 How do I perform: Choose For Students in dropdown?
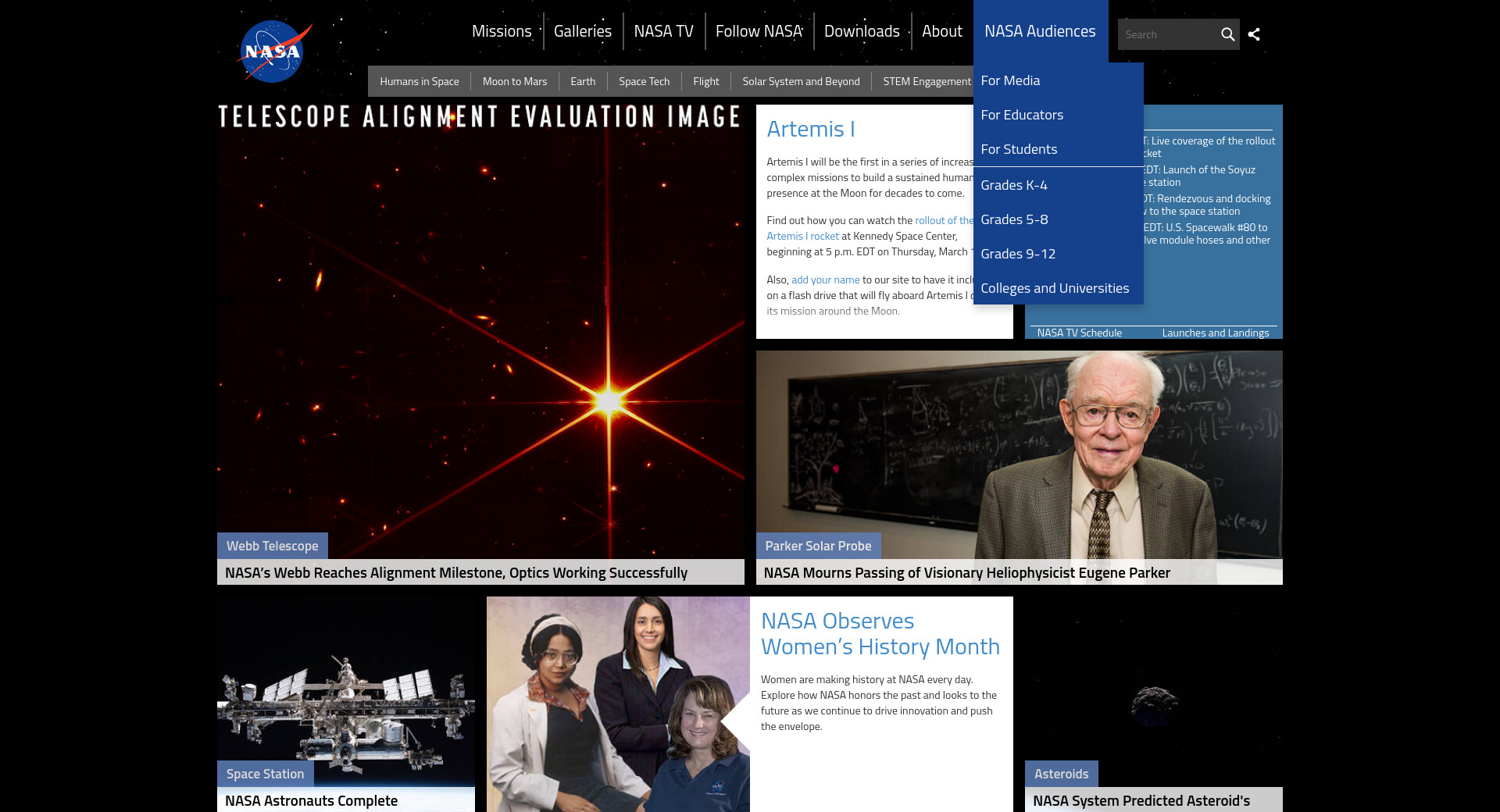click(1059, 149)
